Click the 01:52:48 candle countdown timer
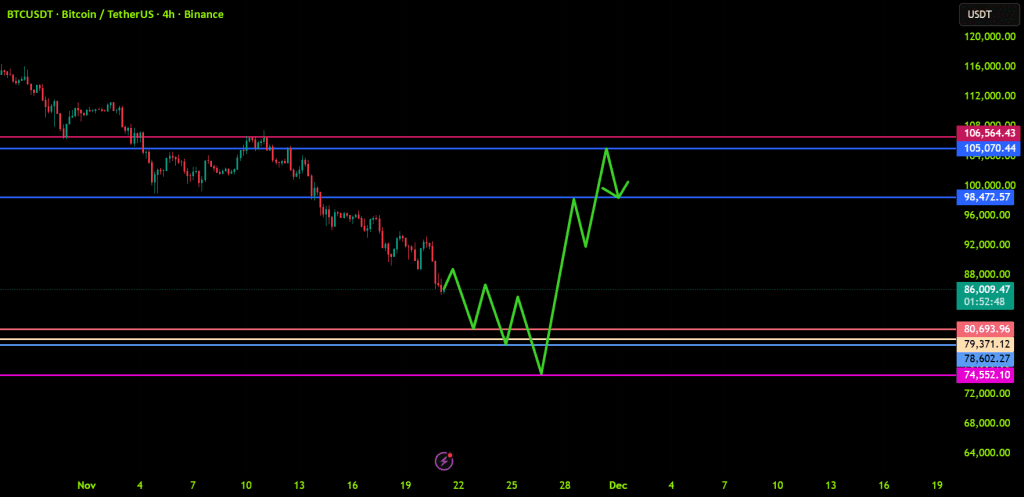The width and height of the screenshot is (1024, 497). coord(986,301)
